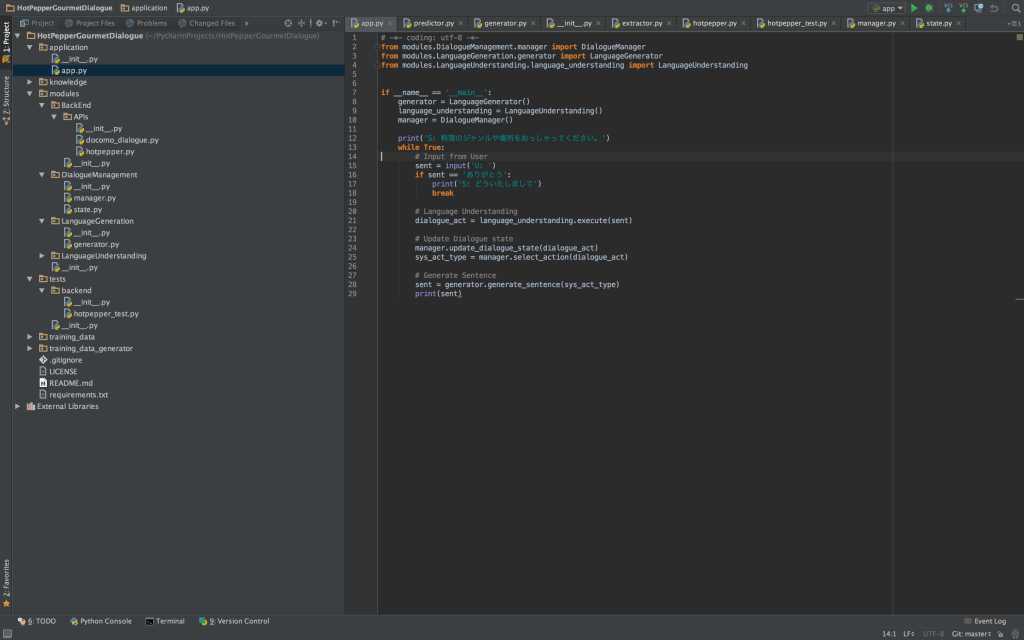Expand External Libraries node
This screenshot has width=1024, height=640.
tap(18, 406)
